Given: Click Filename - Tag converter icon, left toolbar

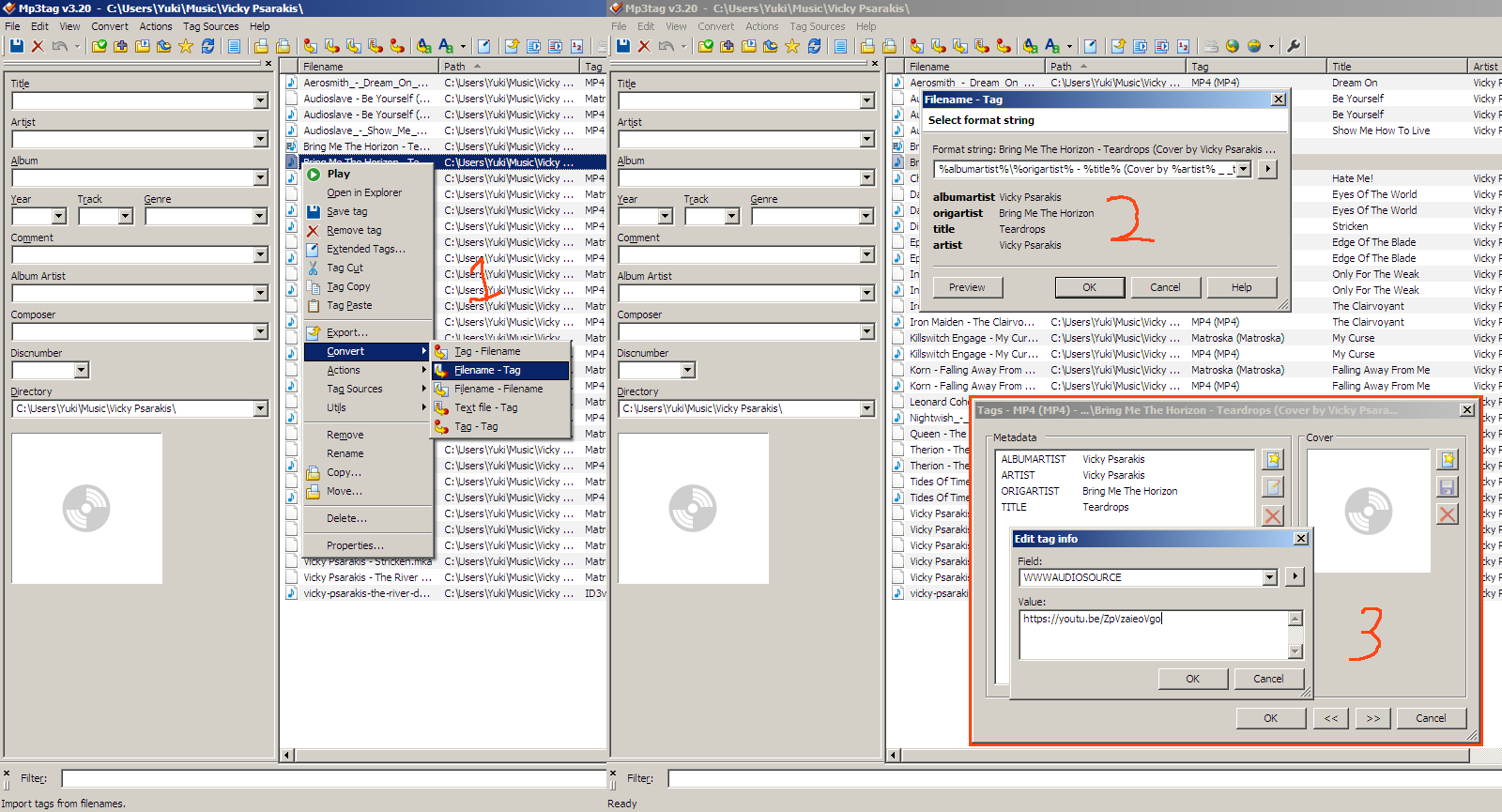Looking at the screenshot, I should tap(331, 46).
